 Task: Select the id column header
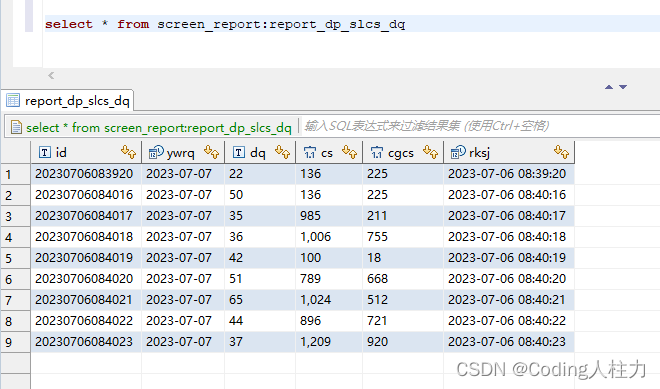pos(86,152)
